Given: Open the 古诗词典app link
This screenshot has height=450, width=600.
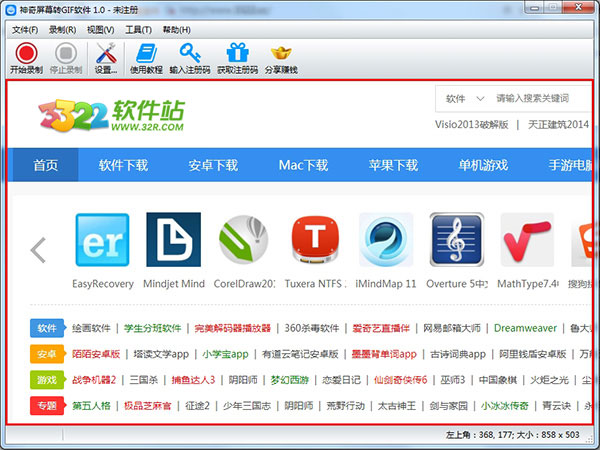Looking at the screenshot, I should point(458,354).
